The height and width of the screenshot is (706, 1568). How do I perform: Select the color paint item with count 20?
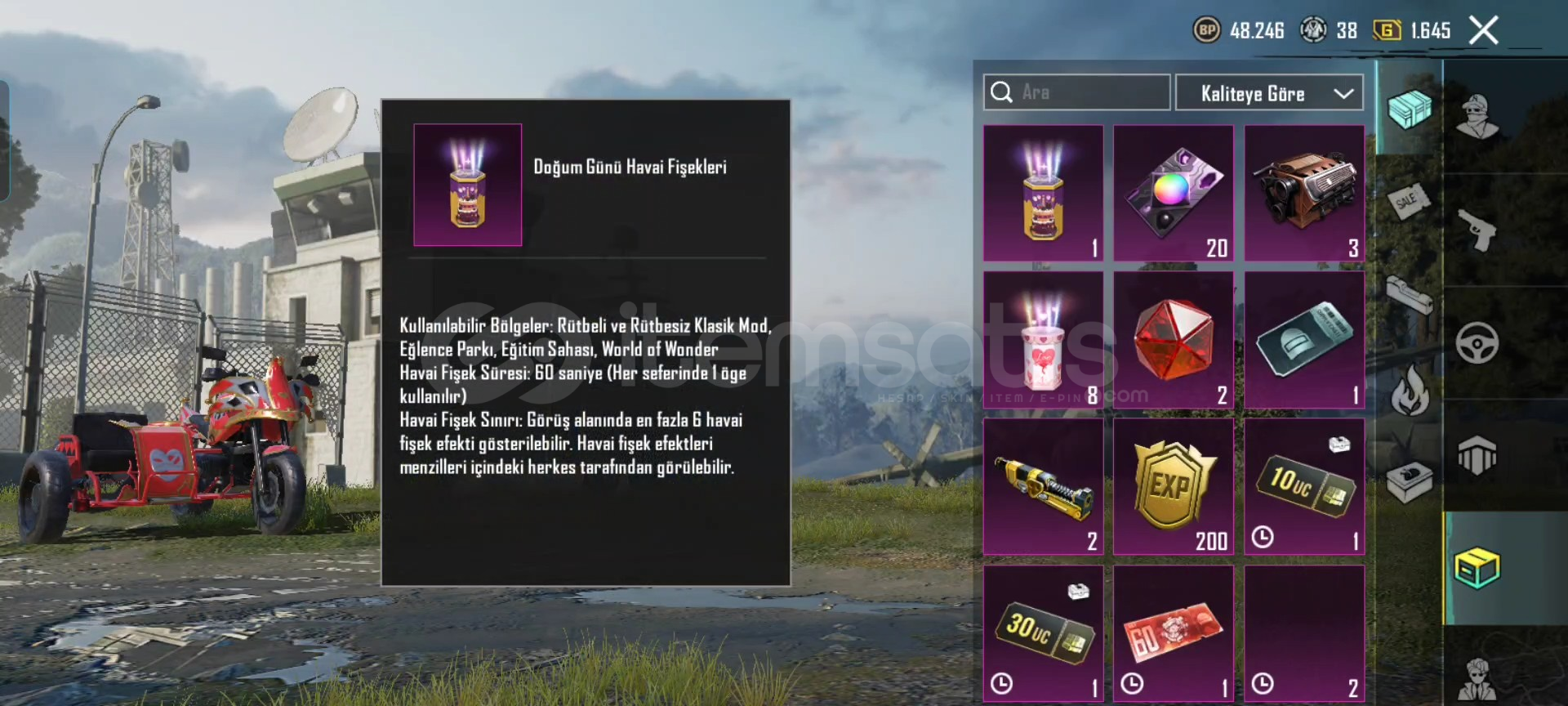coord(1174,193)
